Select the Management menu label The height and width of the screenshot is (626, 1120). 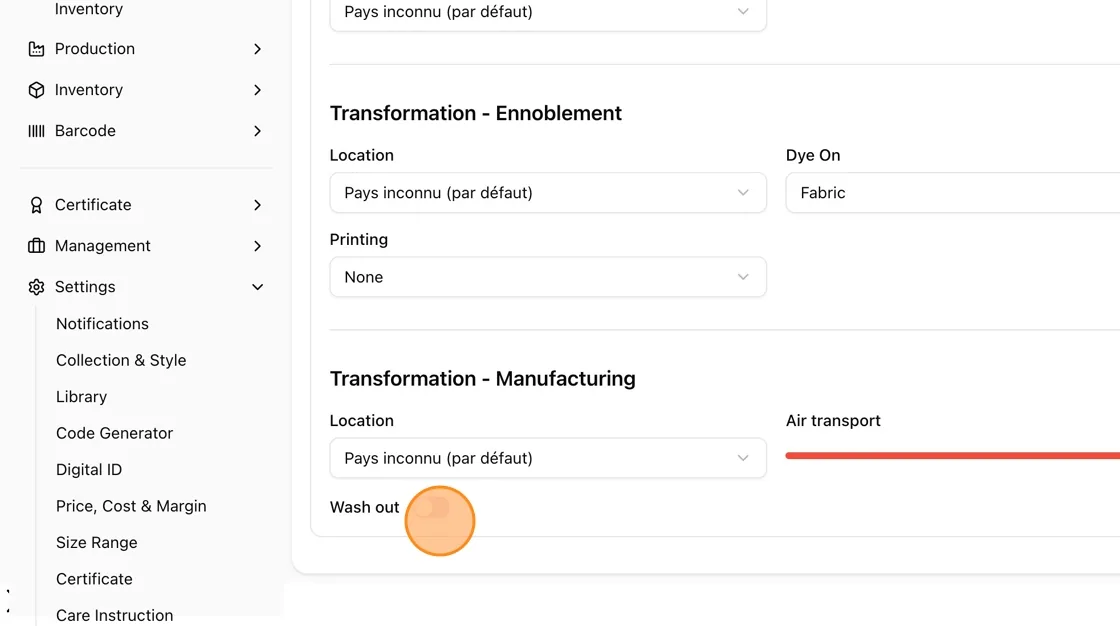pyautogui.click(x=102, y=246)
